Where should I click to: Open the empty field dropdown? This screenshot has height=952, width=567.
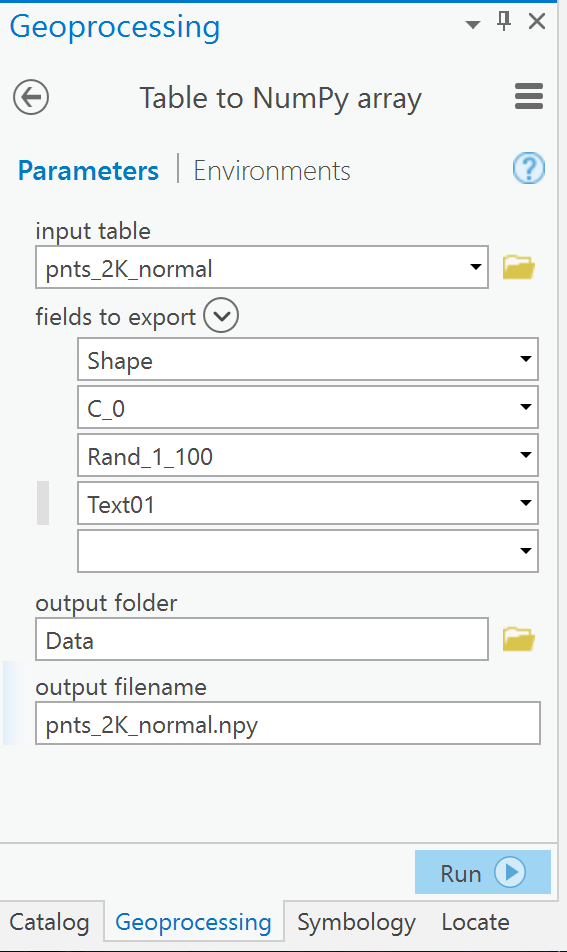[526, 551]
